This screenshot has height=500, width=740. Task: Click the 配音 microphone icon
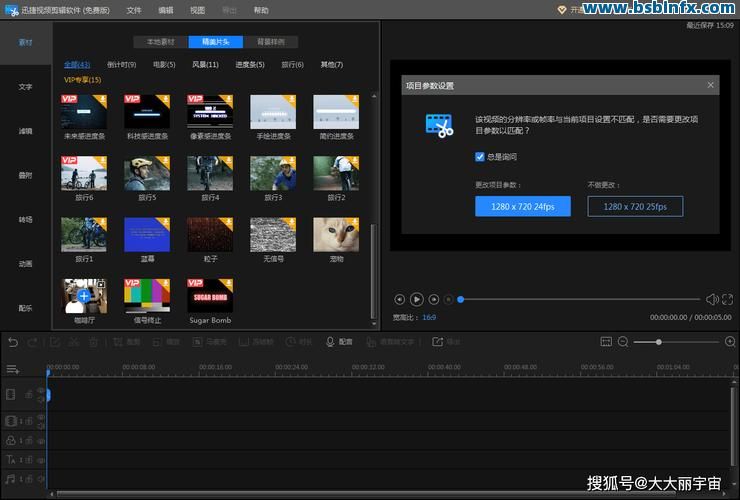(x=331, y=342)
